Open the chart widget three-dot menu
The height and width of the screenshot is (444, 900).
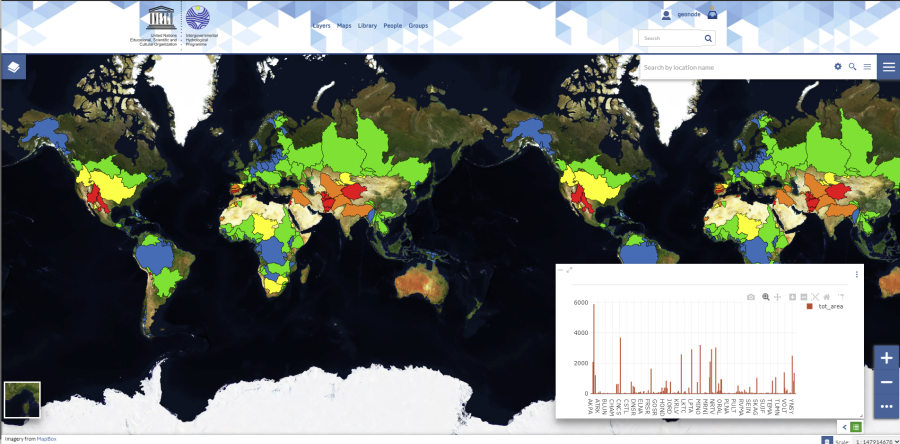(857, 274)
